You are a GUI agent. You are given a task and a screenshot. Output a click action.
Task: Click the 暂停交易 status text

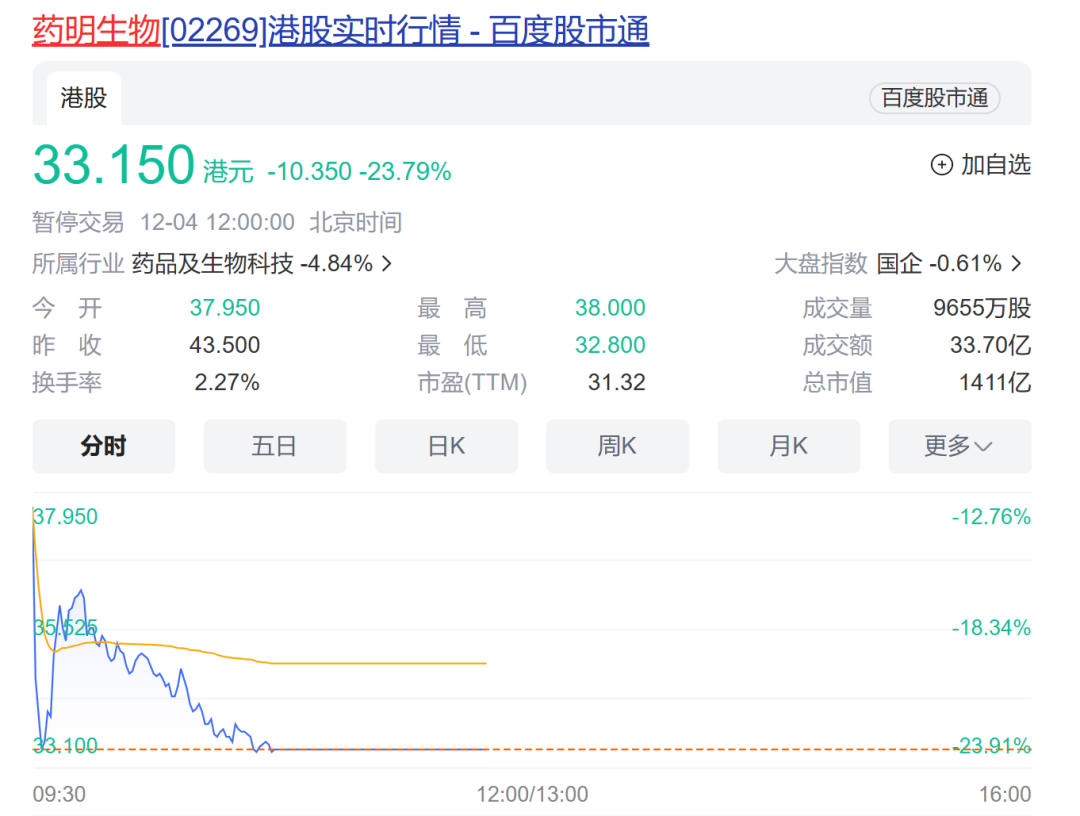[78, 222]
